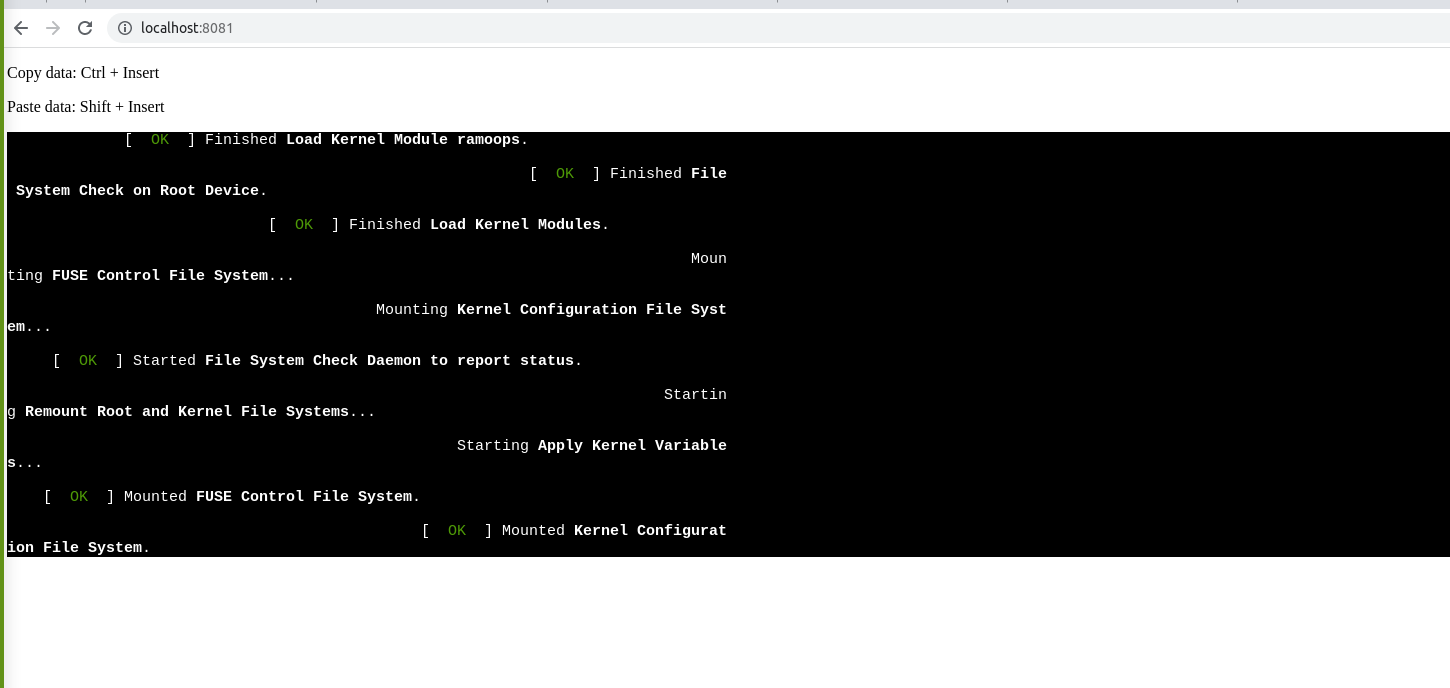Focus the address bar showing localhost:8081
Viewport: 1450px width, 688px height.
point(780,28)
